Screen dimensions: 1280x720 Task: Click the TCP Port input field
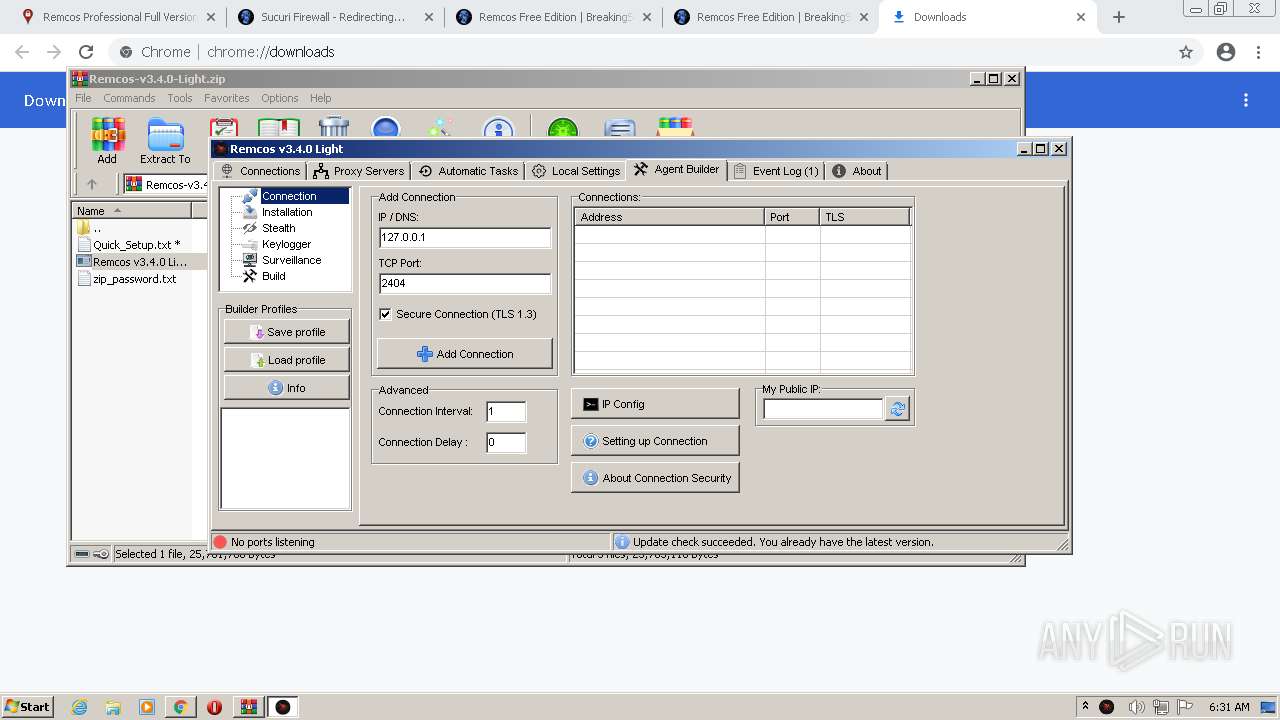point(465,284)
